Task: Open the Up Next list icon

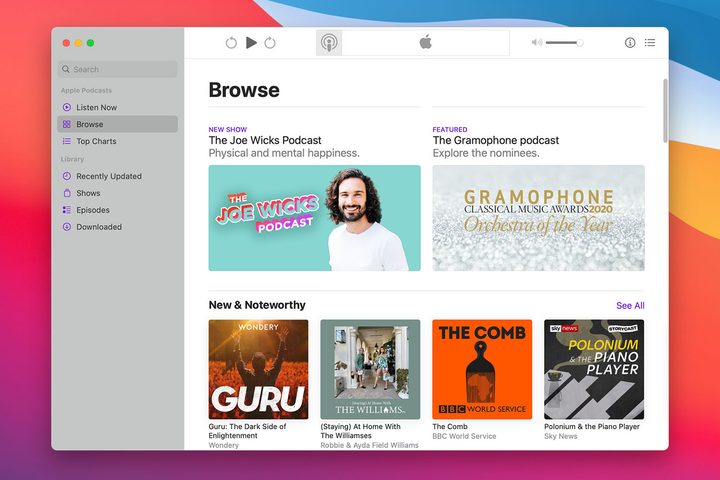Action: coord(650,43)
